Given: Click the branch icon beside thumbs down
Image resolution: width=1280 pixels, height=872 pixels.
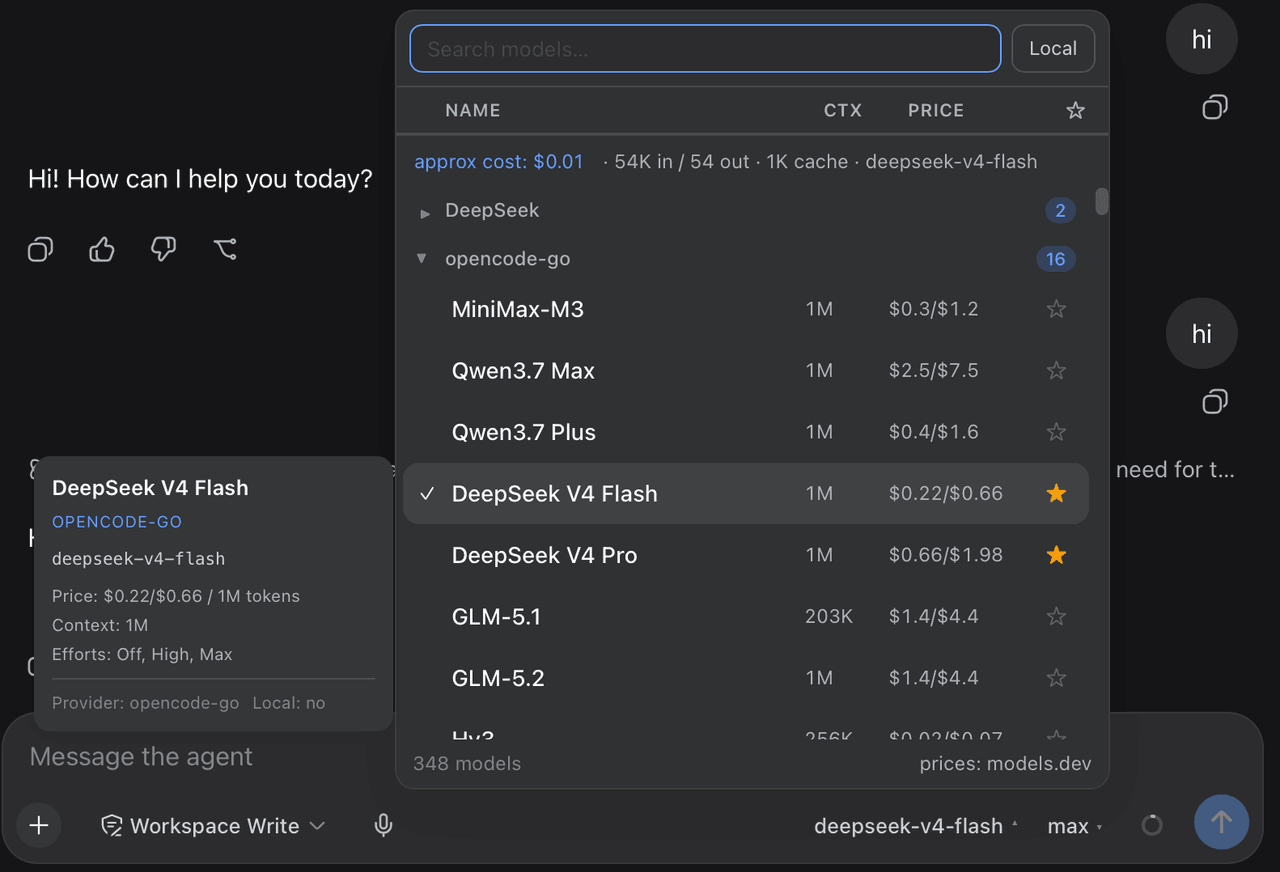Looking at the screenshot, I should pos(225,249).
